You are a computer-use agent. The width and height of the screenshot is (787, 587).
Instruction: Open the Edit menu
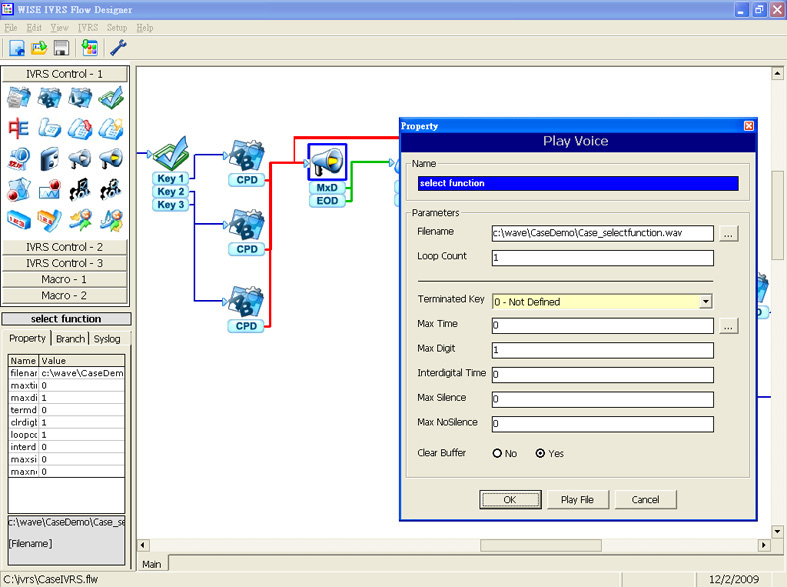click(34, 28)
